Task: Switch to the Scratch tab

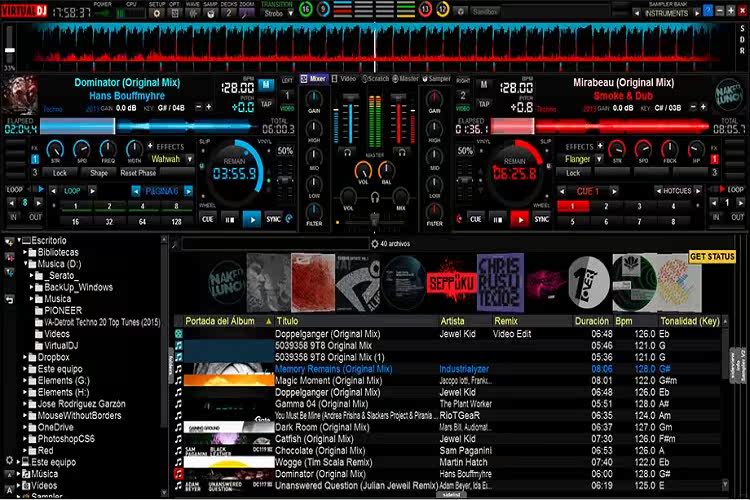Action: [x=375, y=78]
